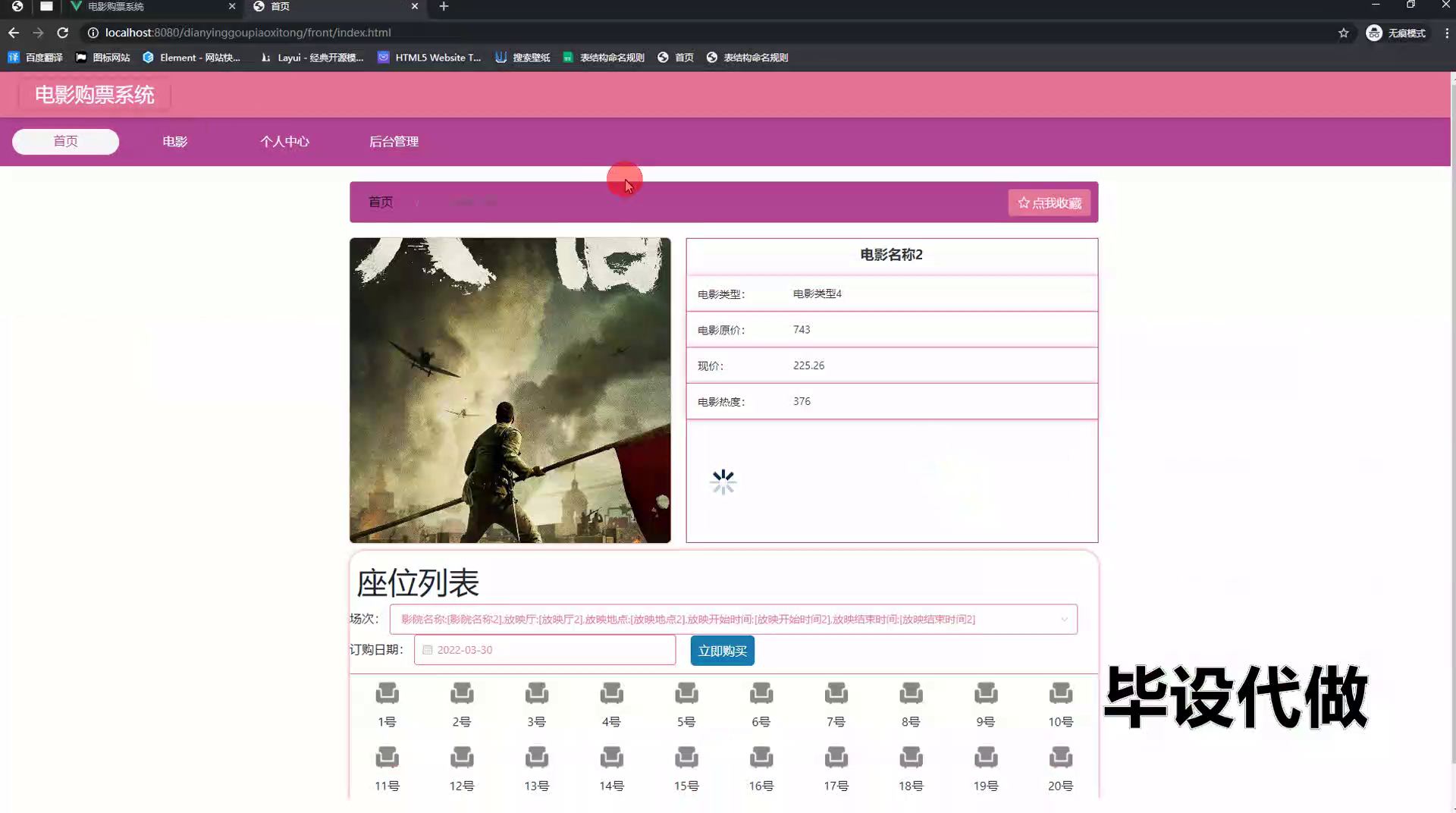The height and width of the screenshot is (813, 1456).
Task: Click the browser back arrow
Action: coord(14,33)
